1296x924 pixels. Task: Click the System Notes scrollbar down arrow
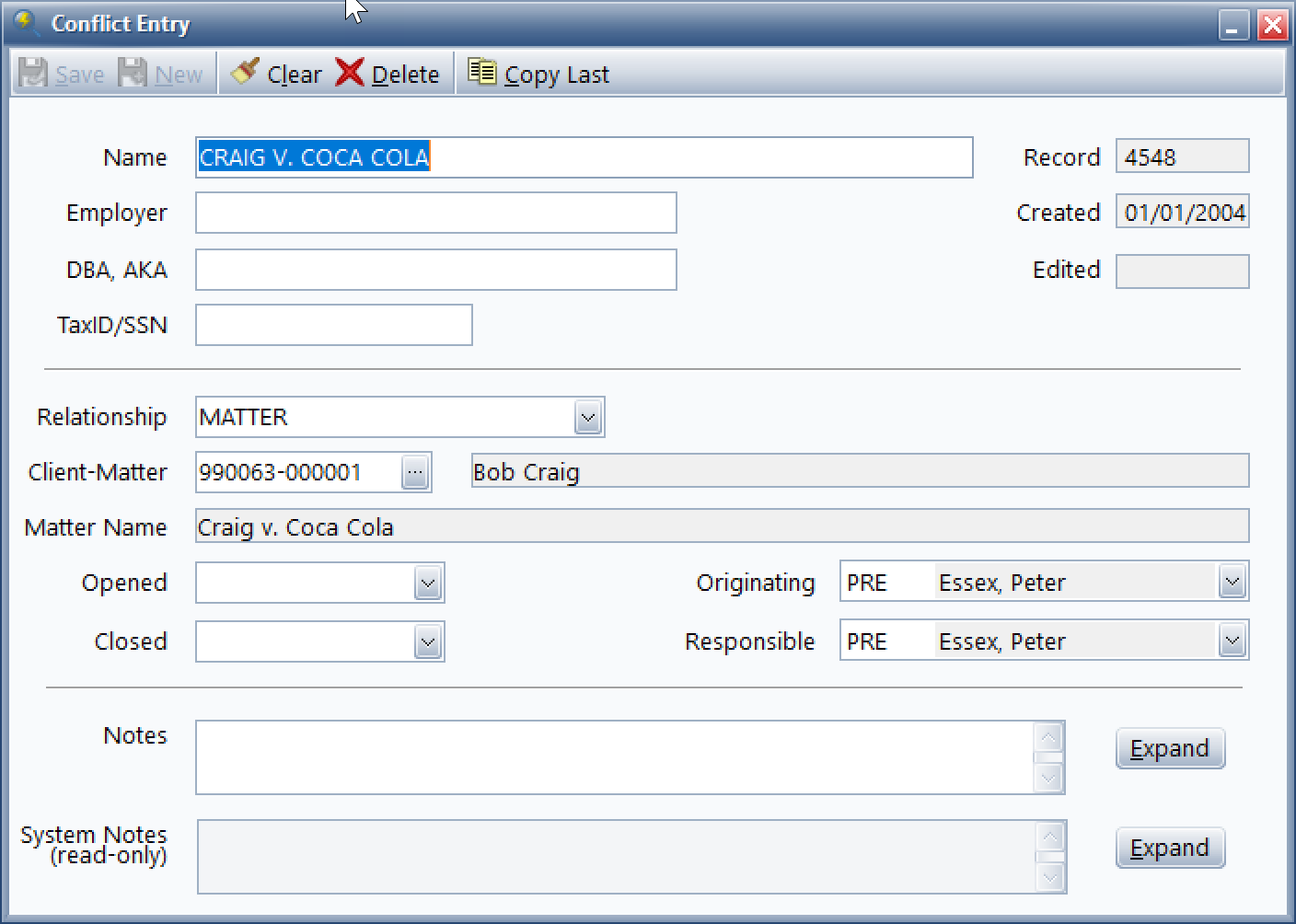pos(1050,877)
